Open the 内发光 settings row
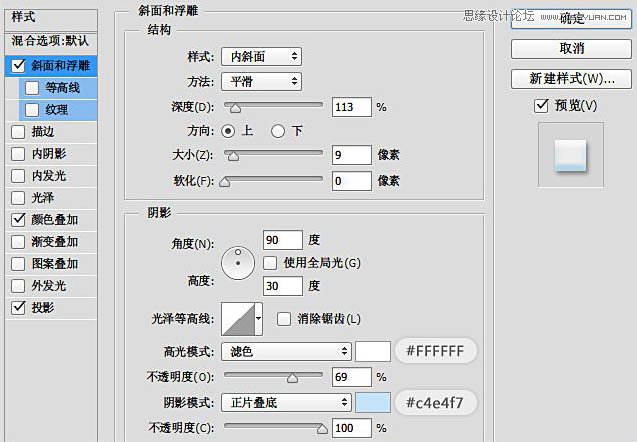This screenshot has height=442, width=637. 51,176
